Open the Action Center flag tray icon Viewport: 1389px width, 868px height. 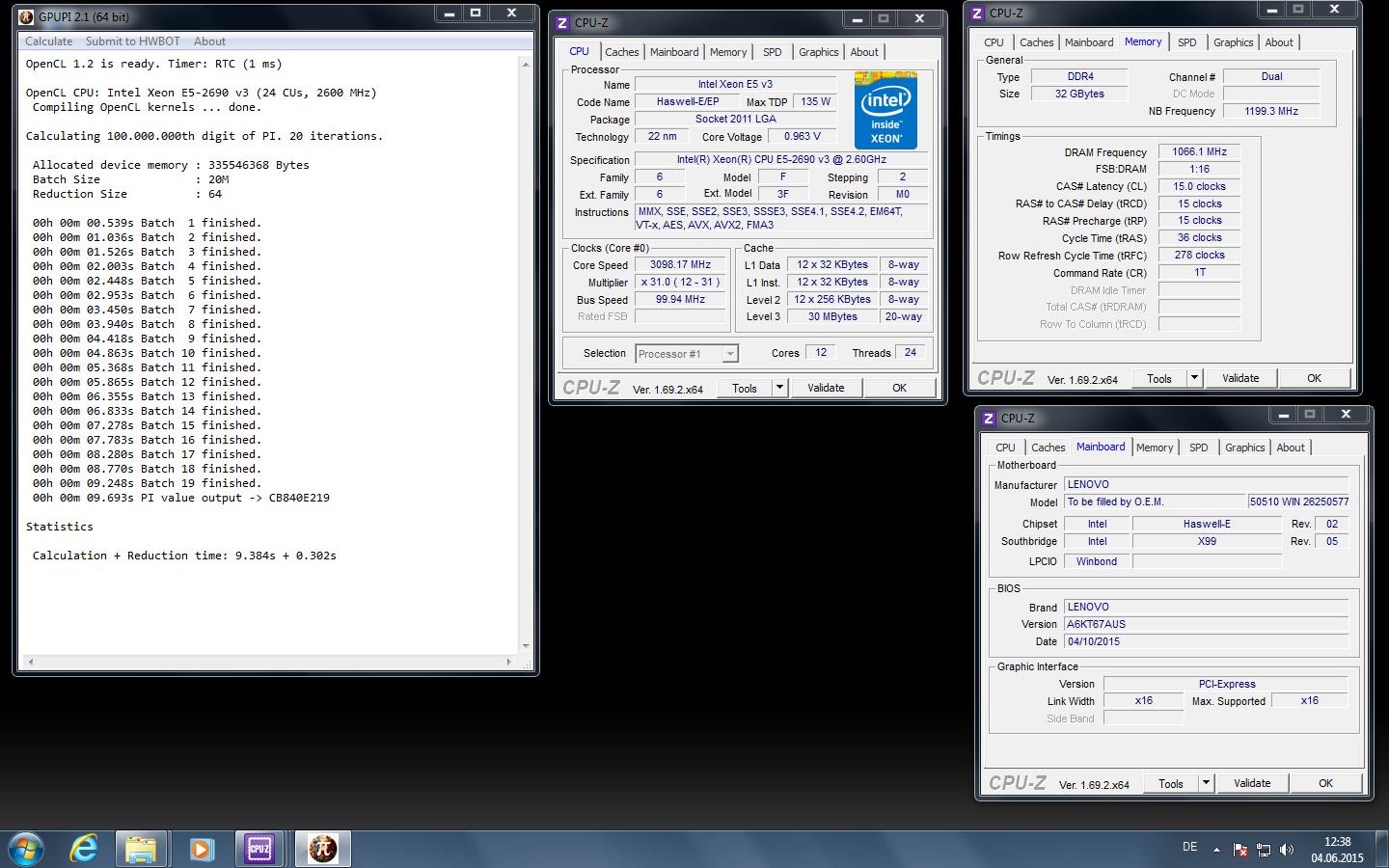pyautogui.click(x=1239, y=850)
